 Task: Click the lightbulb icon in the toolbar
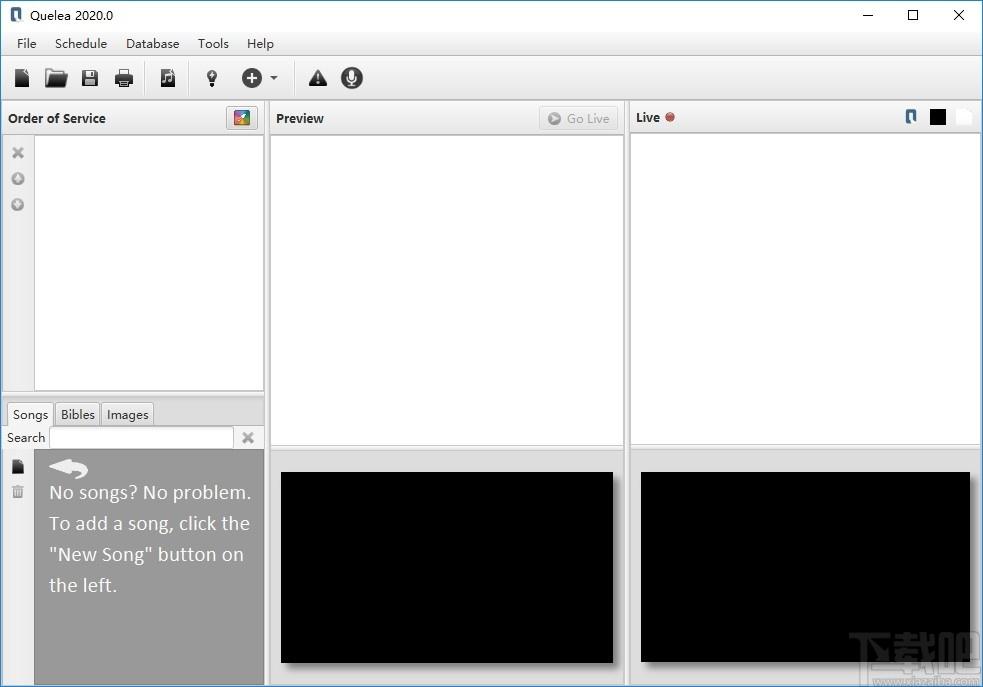(212, 78)
